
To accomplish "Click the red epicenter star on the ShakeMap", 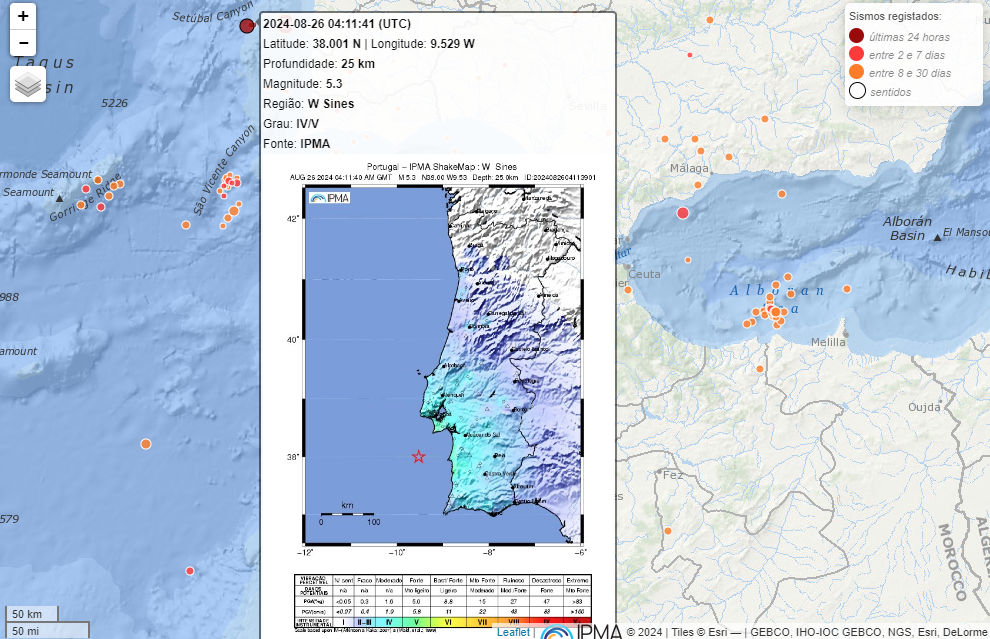I will [x=418, y=457].
